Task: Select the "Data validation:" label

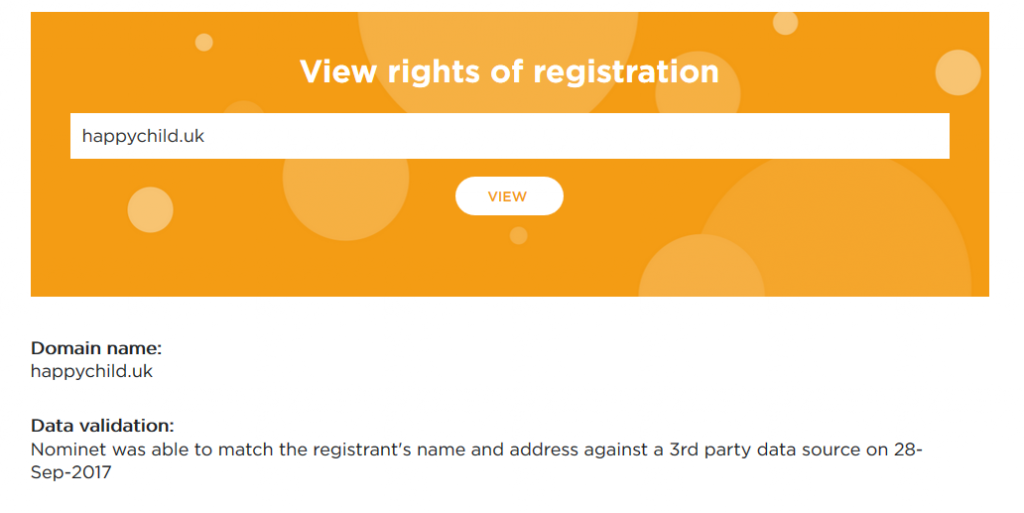Action: pos(102,426)
